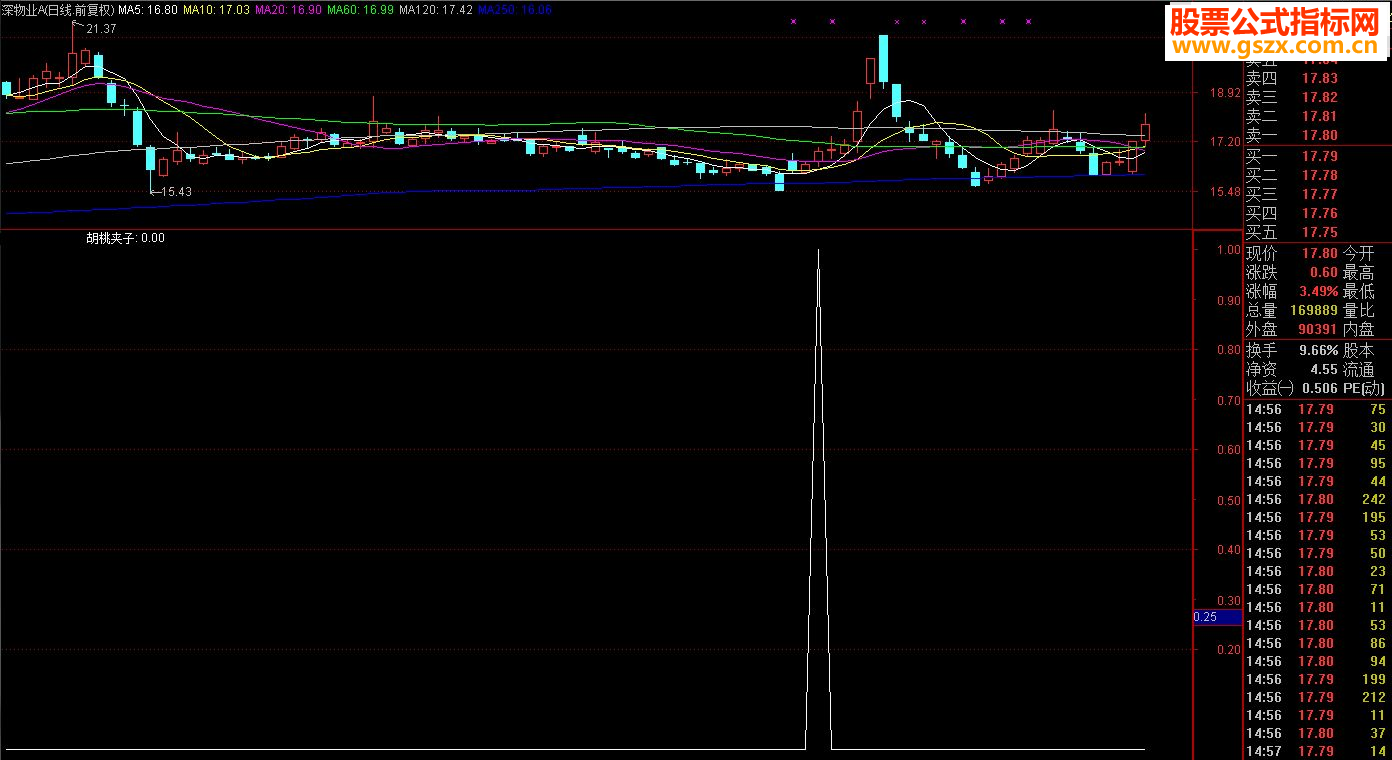This screenshot has height=760, width=1392.
Task: Select the MA20: 16.90 indicator label
Action: tap(288, 9)
